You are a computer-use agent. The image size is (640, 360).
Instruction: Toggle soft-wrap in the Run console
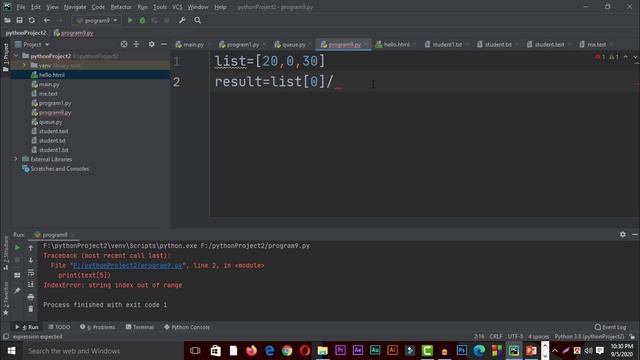point(31,272)
